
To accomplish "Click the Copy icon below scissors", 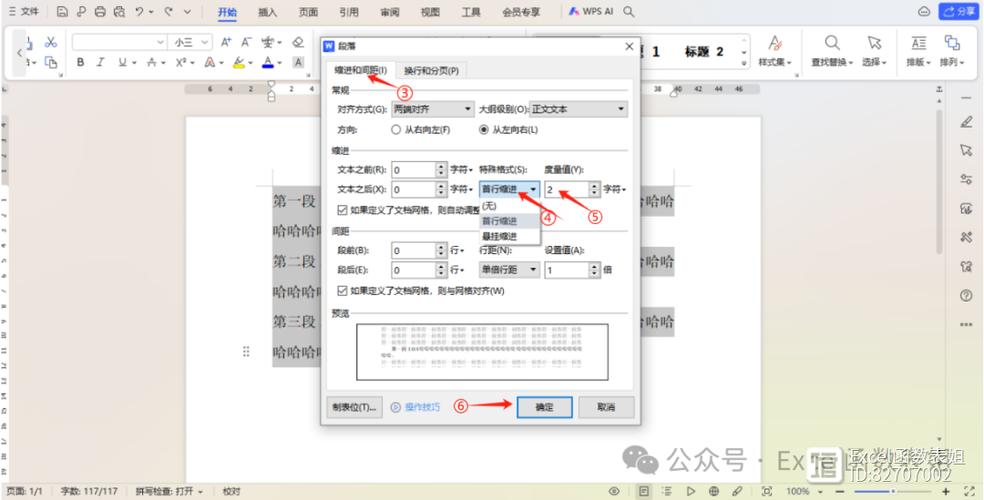I will pyautogui.click(x=51, y=62).
